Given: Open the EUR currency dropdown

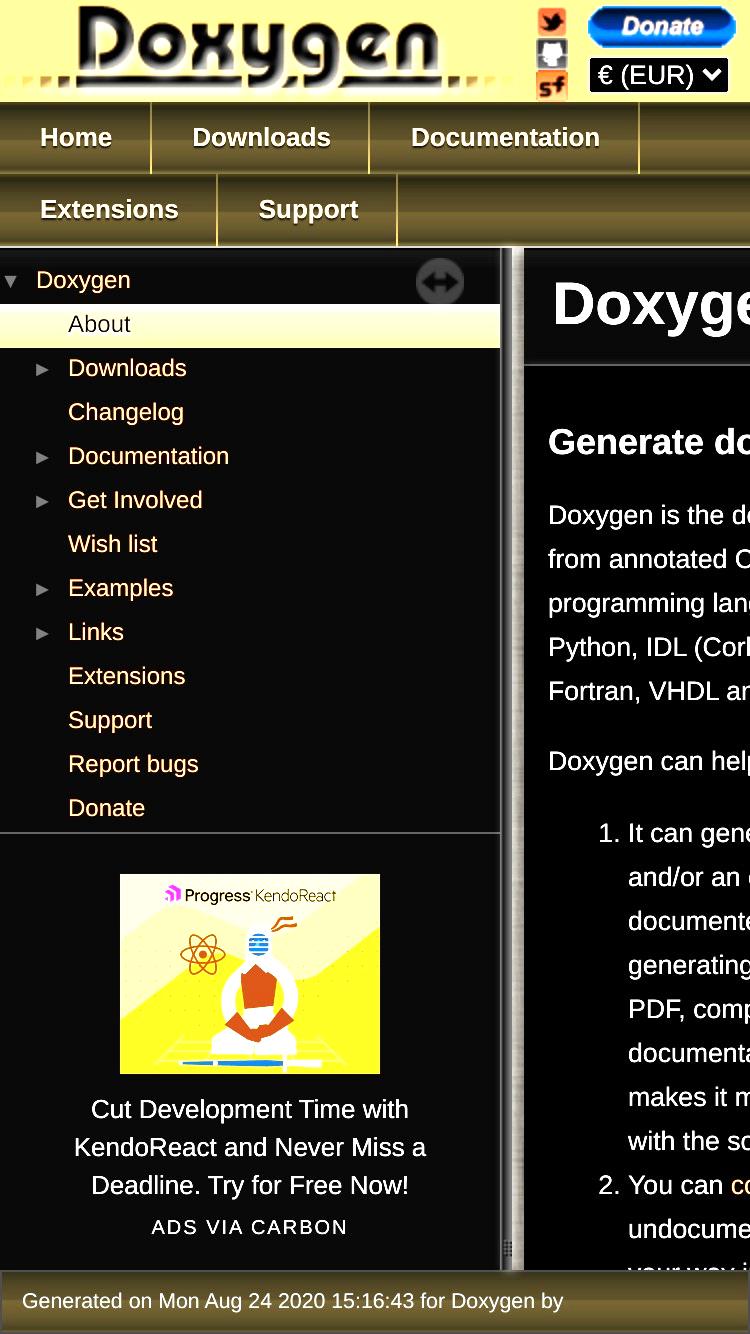Looking at the screenshot, I should coord(659,75).
